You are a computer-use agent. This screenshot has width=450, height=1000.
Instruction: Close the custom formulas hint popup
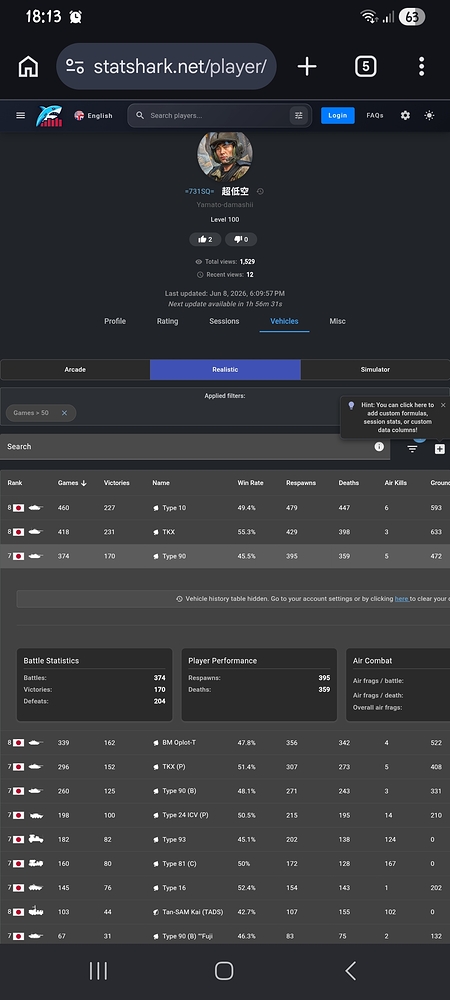coord(443,405)
